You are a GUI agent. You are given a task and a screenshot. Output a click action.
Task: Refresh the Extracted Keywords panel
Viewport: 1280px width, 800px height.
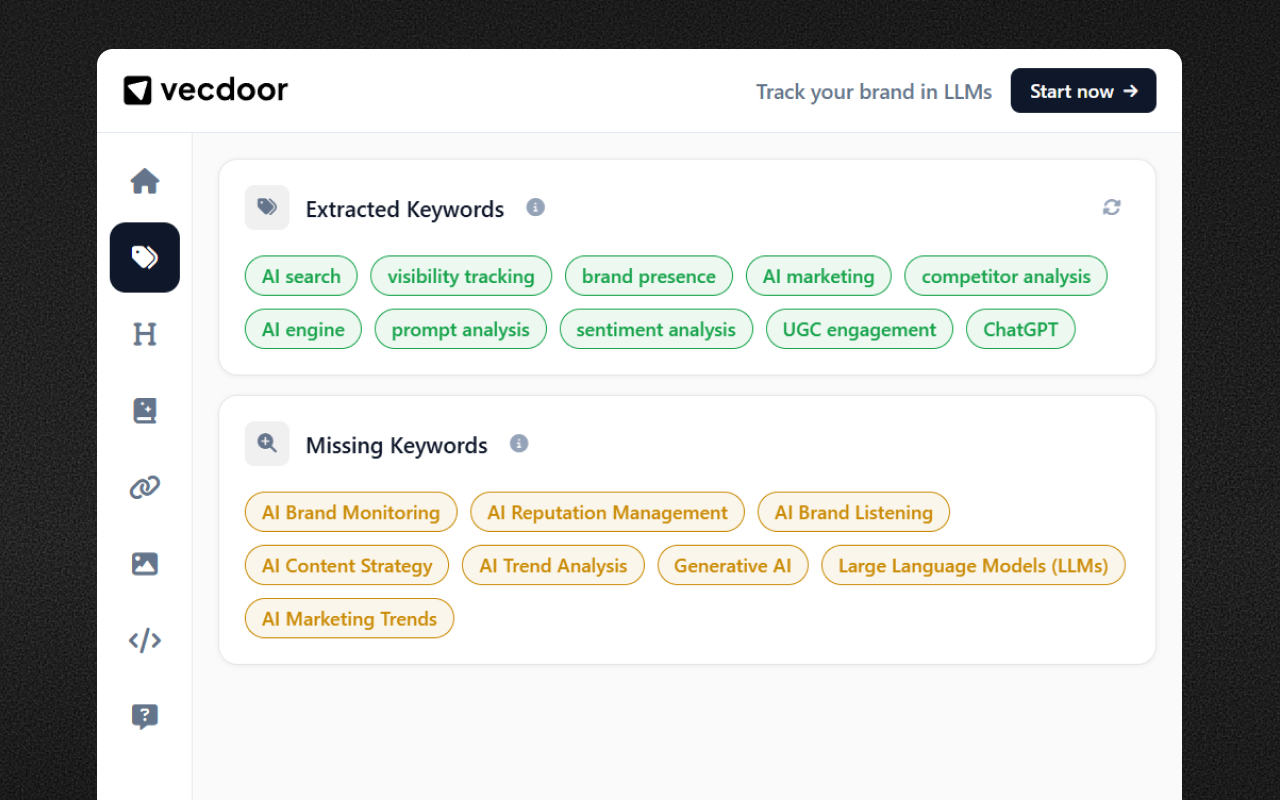[1111, 207]
